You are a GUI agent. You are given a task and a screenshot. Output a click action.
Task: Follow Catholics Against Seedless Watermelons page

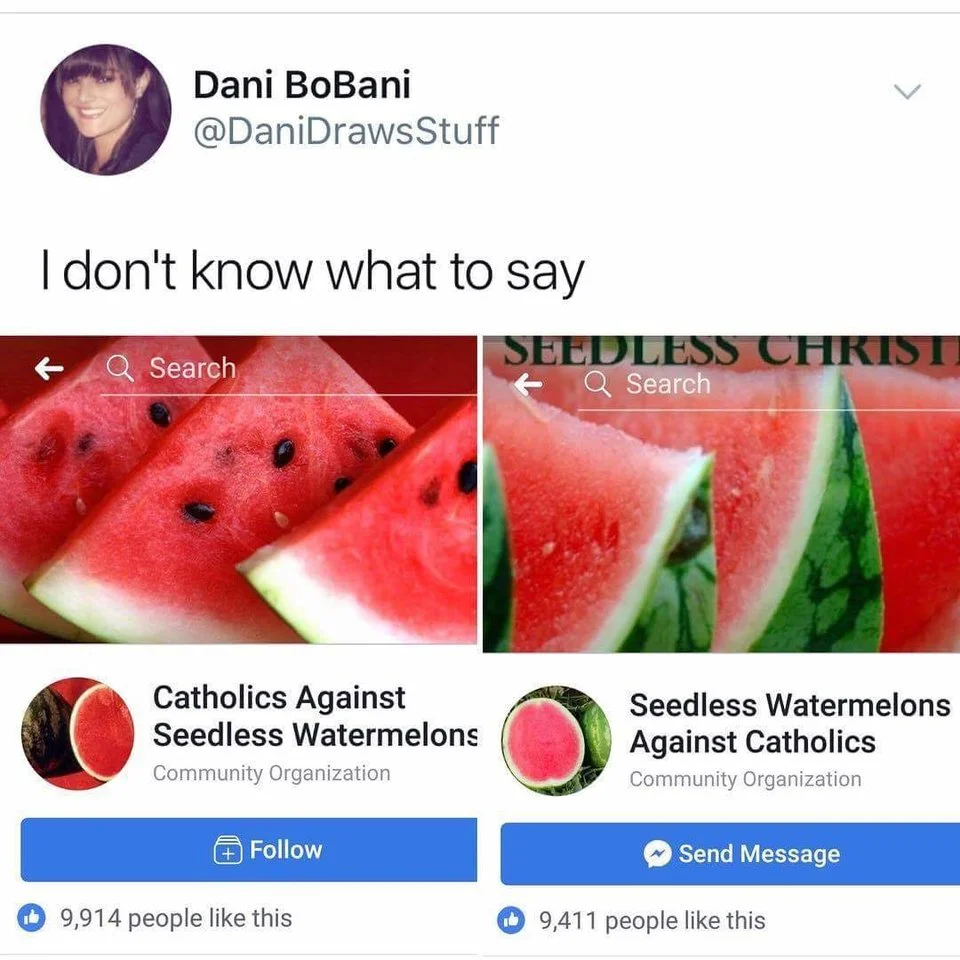click(x=248, y=850)
